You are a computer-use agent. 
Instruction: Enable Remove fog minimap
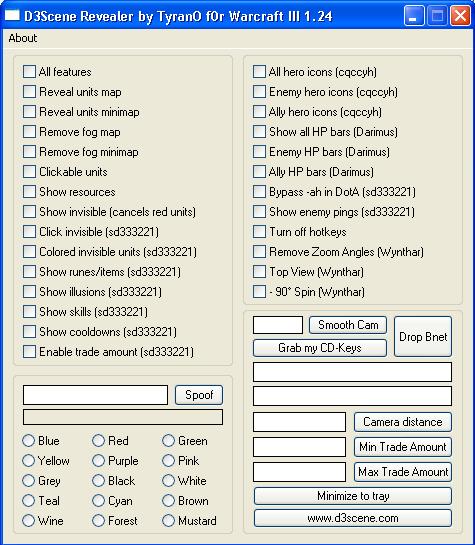click(x=30, y=152)
